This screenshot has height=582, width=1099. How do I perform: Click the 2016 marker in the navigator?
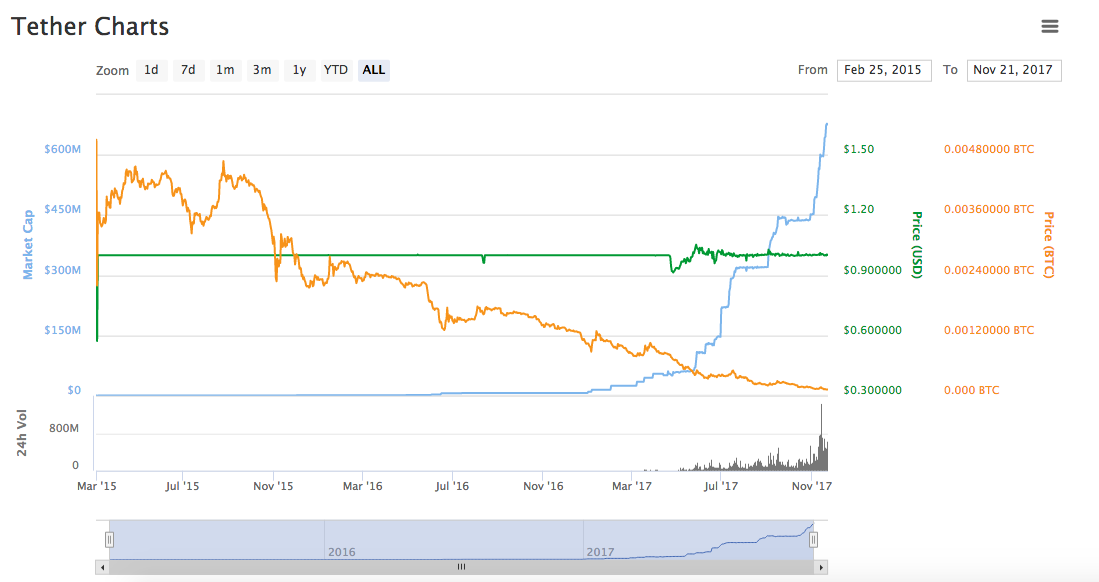coord(341,552)
